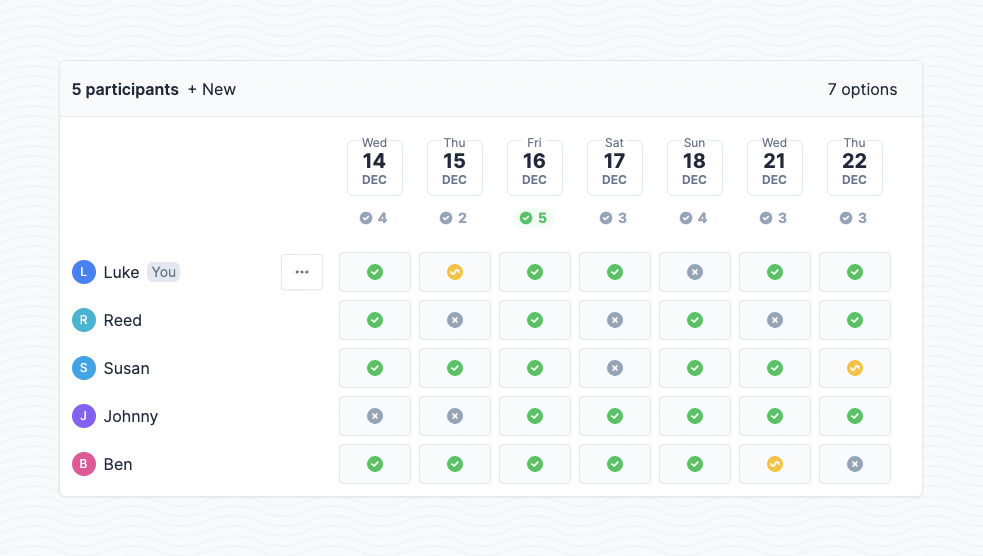Select the Sun 18 Dec date card

coord(695,167)
